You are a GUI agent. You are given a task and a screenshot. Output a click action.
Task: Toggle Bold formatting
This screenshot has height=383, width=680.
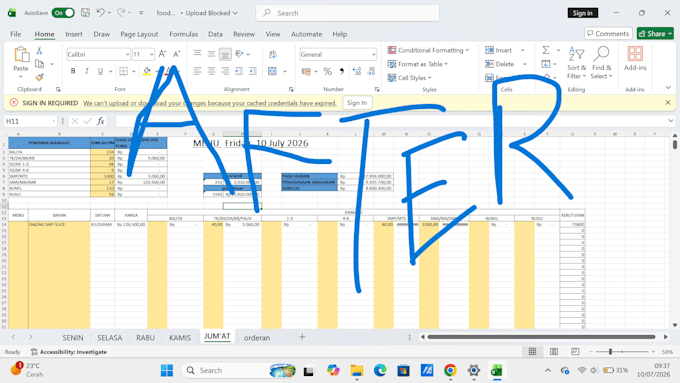tap(73, 71)
